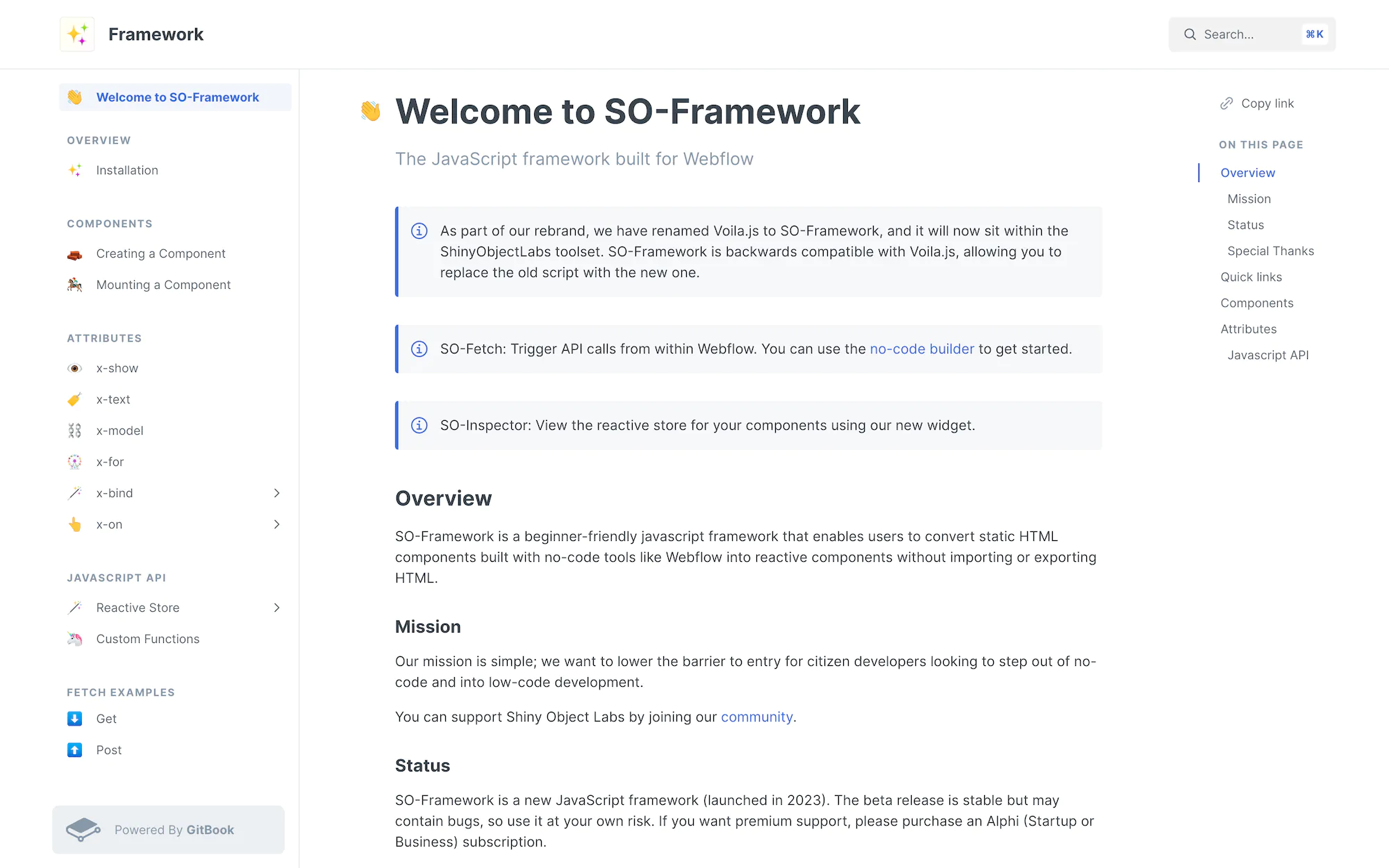The height and width of the screenshot is (868, 1389).
Task: Click the Copy link chain icon
Action: [1226, 103]
